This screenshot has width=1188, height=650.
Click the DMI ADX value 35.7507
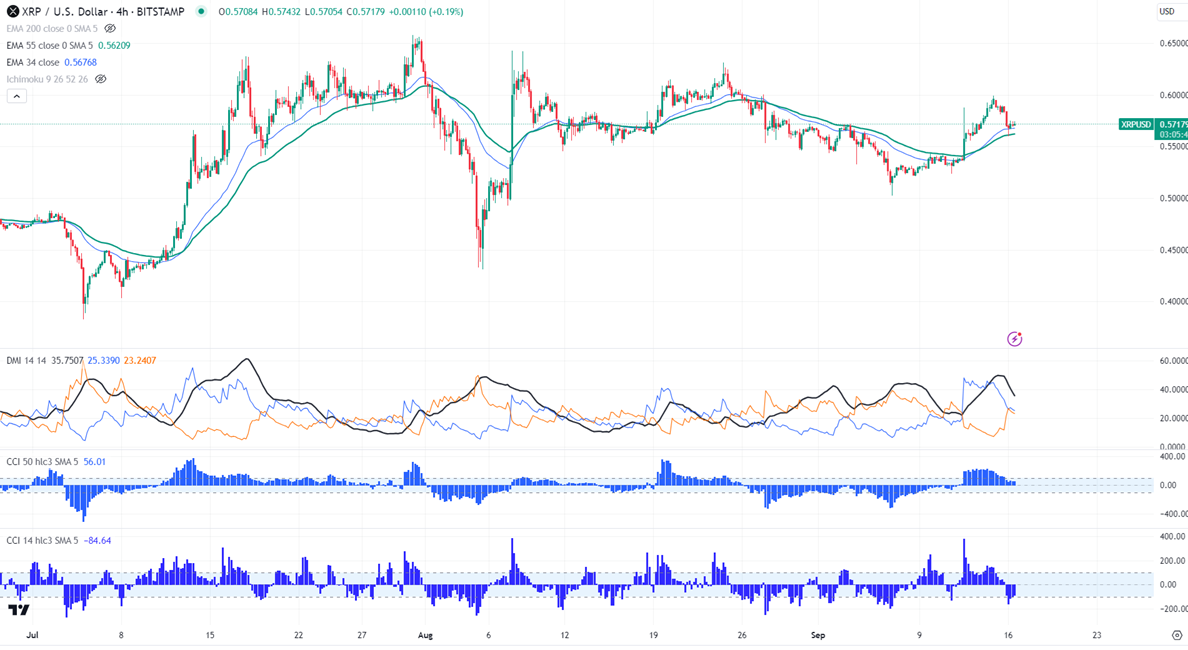(x=67, y=361)
